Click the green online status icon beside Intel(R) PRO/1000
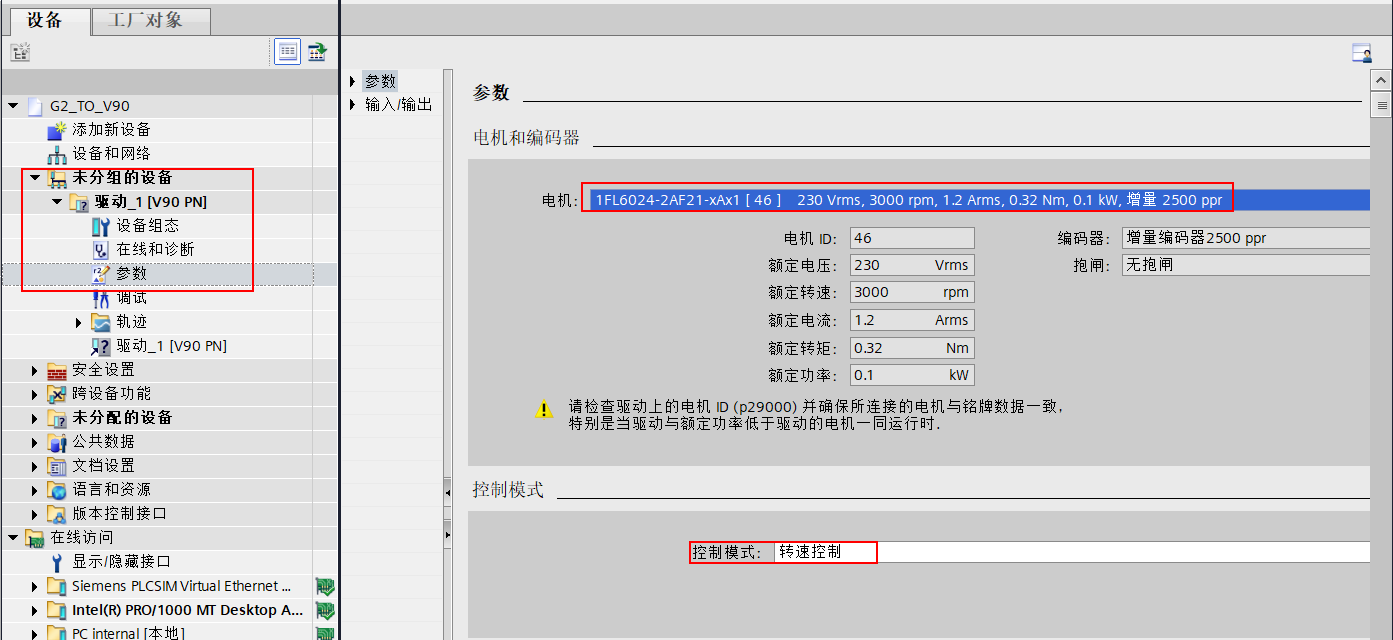Viewport: 1393px width, 640px height. tap(324, 610)
